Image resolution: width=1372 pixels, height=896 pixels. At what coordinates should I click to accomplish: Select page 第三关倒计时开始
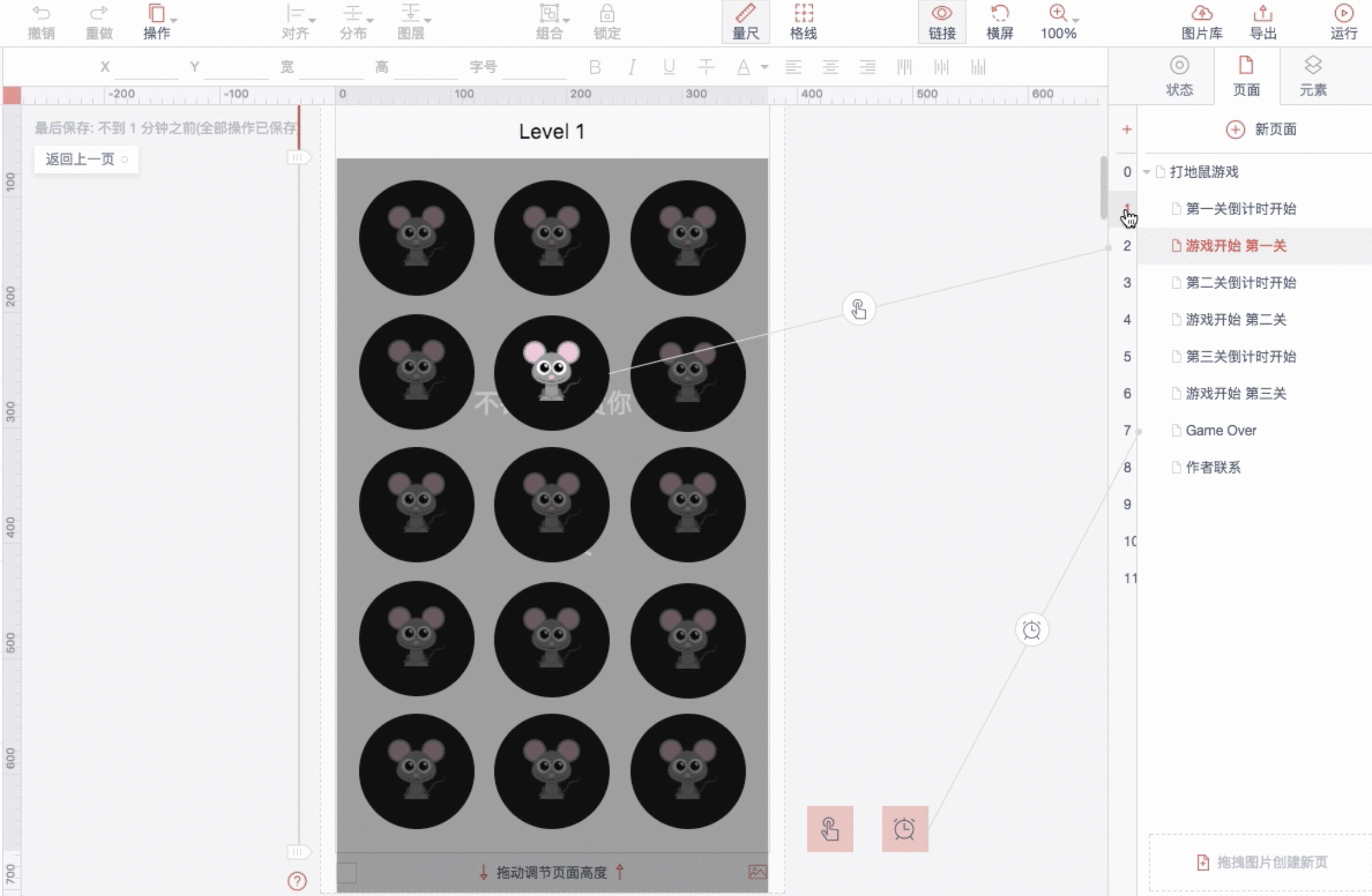tap(1254, 356)
